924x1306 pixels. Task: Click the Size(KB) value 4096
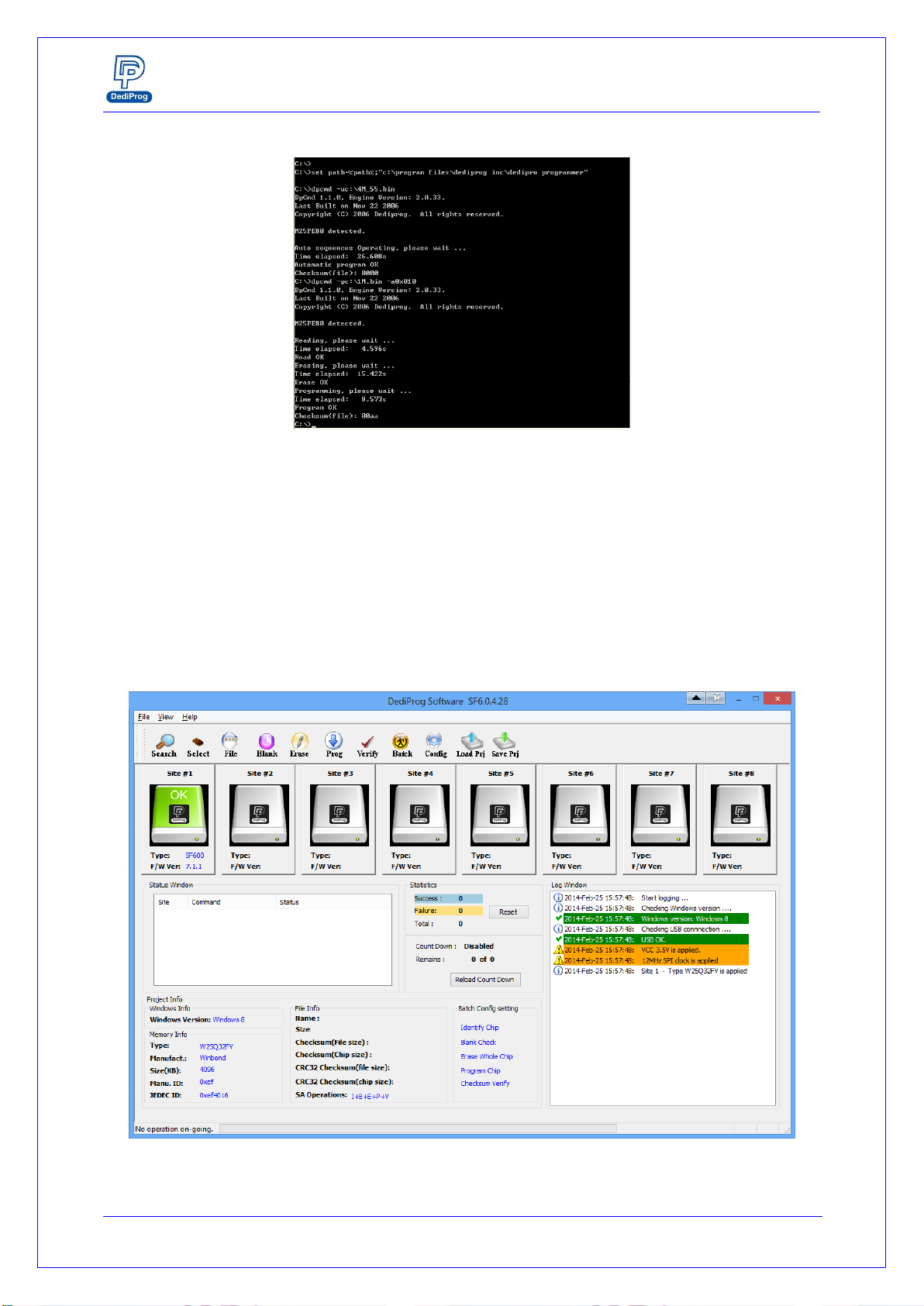coord(207,1070)
